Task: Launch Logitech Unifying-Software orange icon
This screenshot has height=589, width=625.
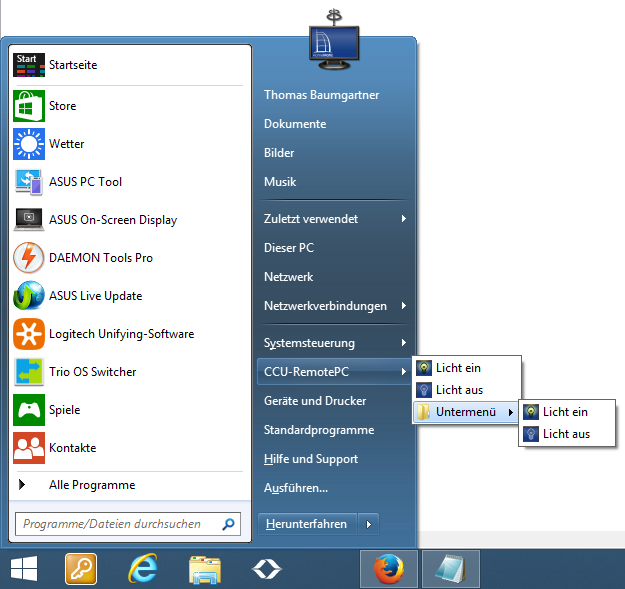Action: 29,334
